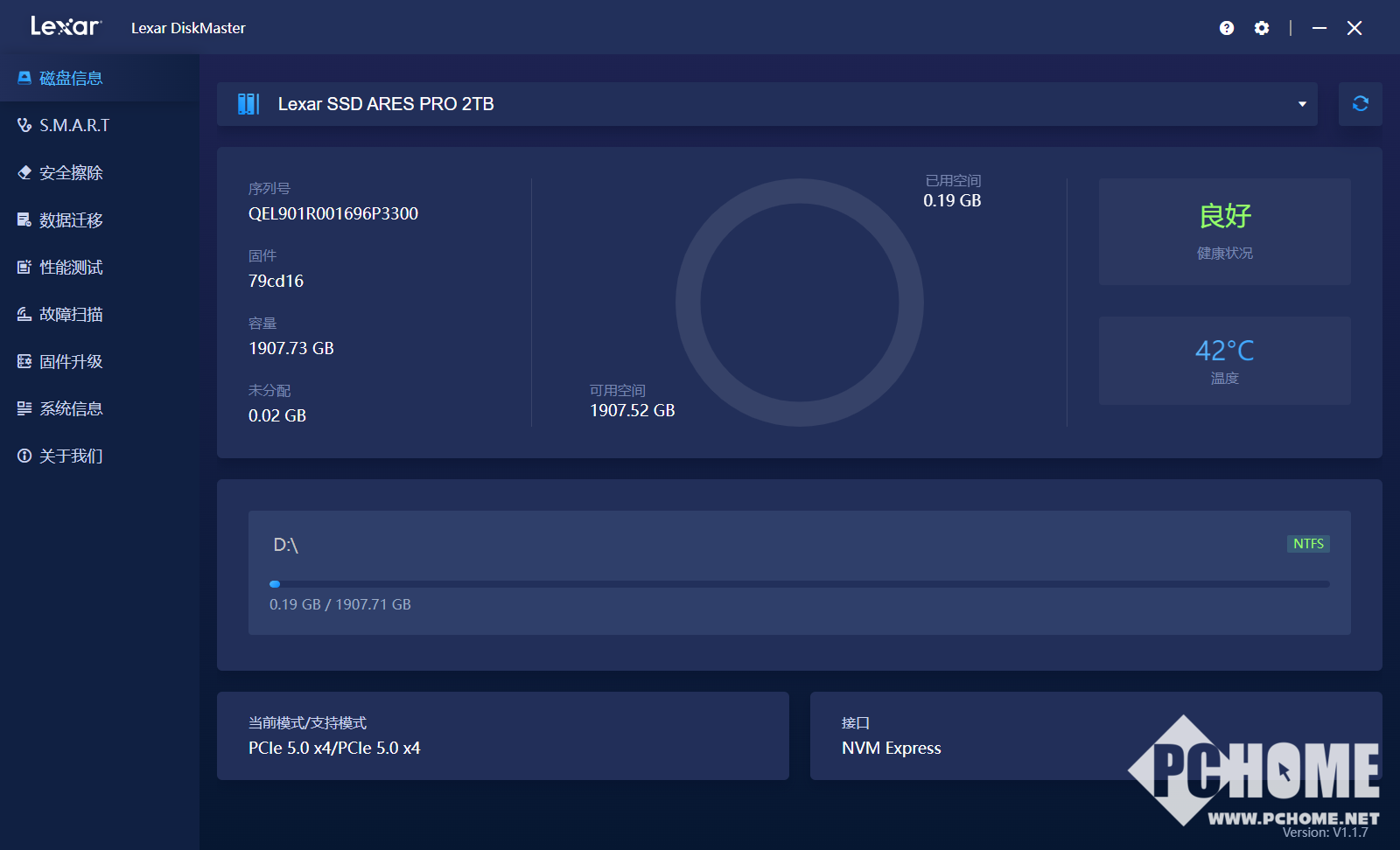
Task: Click the free space value 1907.52 GB
Action: tap(633, 410)
